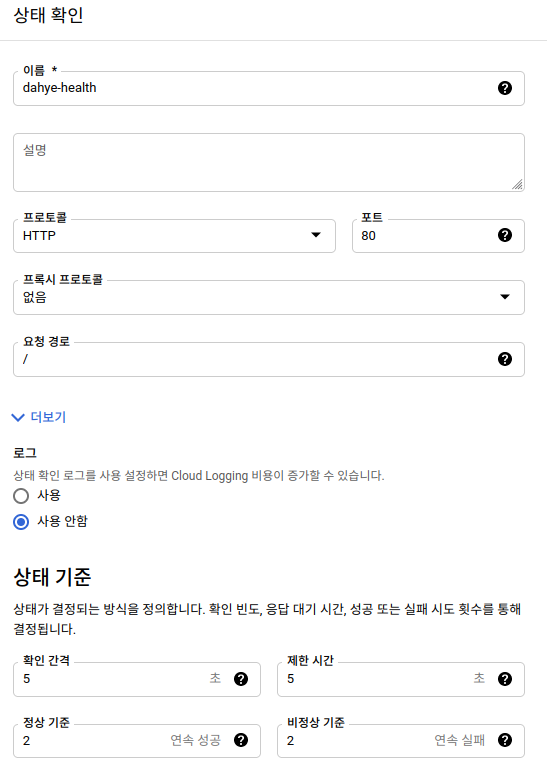Click the 로그 section label

25,453
